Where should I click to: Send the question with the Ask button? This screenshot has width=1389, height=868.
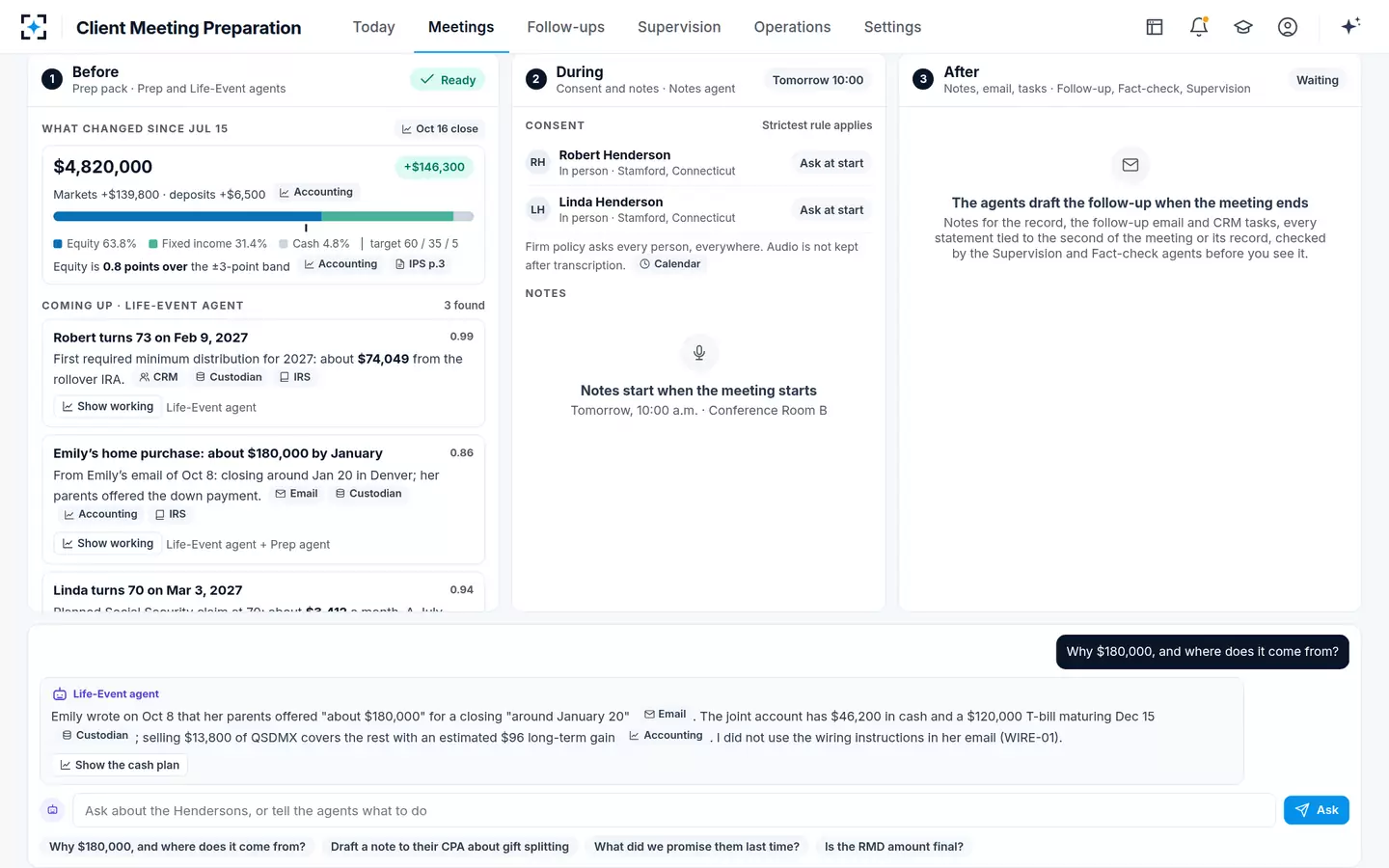coord(1316,810)
